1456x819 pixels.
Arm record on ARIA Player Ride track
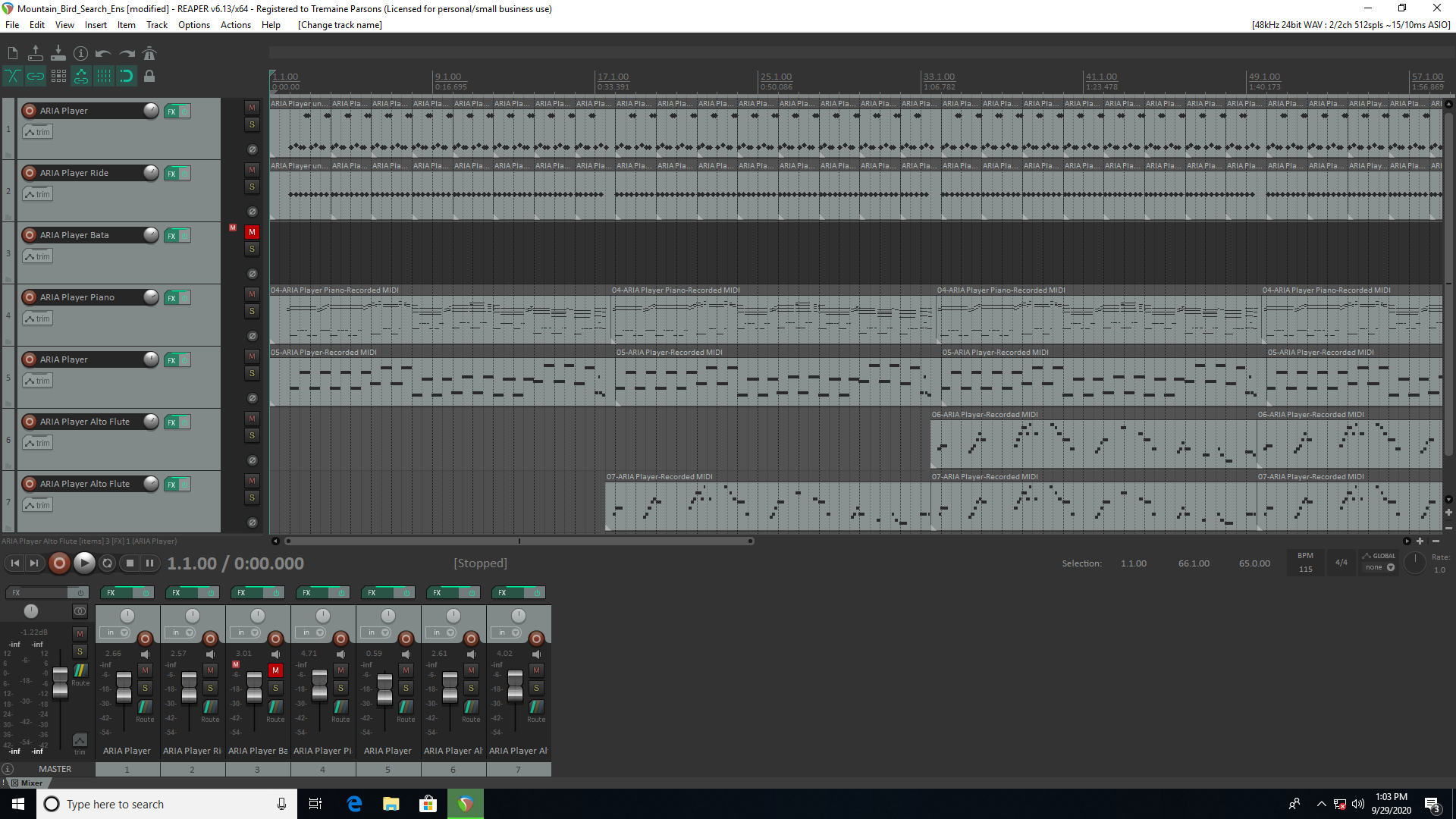30,173
